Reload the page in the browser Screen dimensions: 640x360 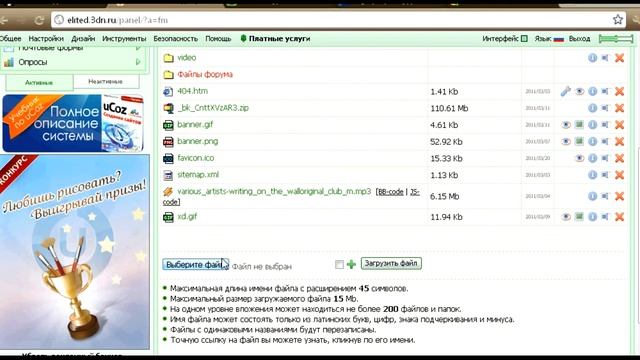(39, 20)
